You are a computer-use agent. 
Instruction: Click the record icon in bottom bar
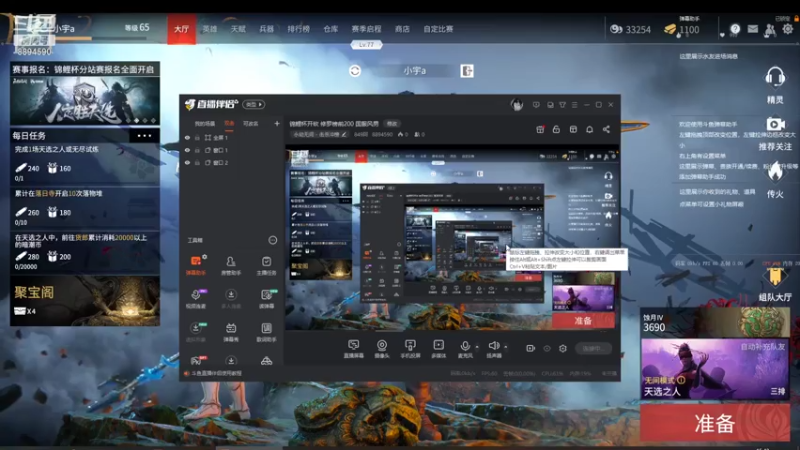(x=530, y=348)
